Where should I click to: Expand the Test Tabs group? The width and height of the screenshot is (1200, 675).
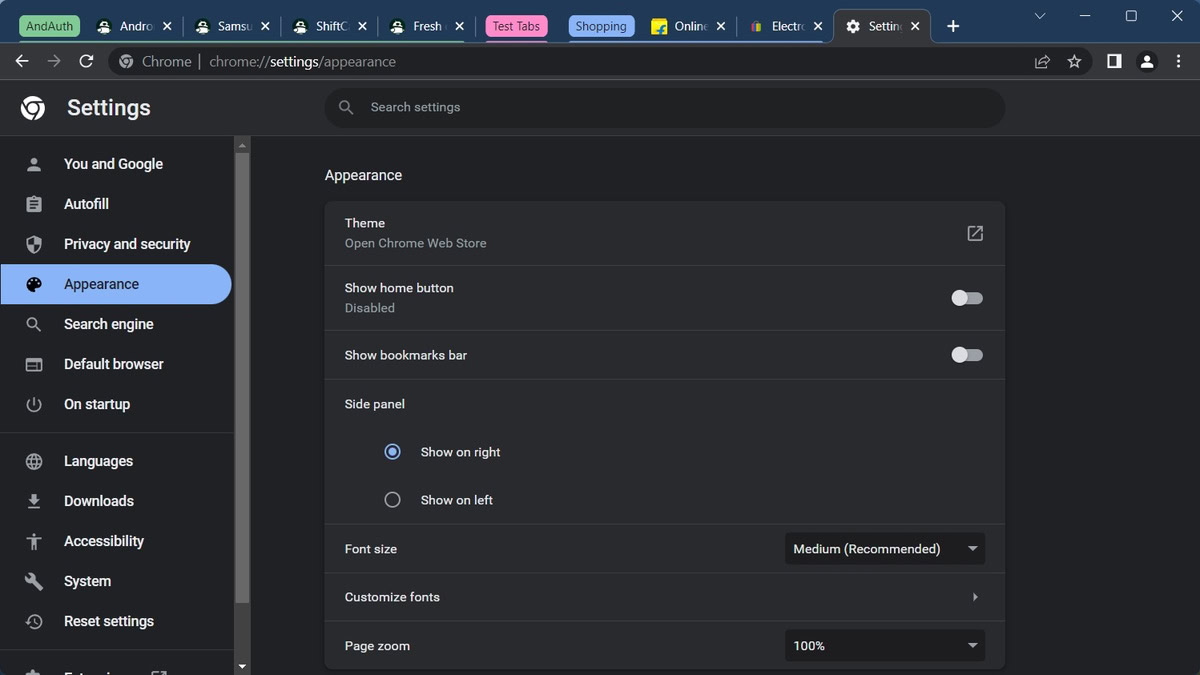[516, 26]
